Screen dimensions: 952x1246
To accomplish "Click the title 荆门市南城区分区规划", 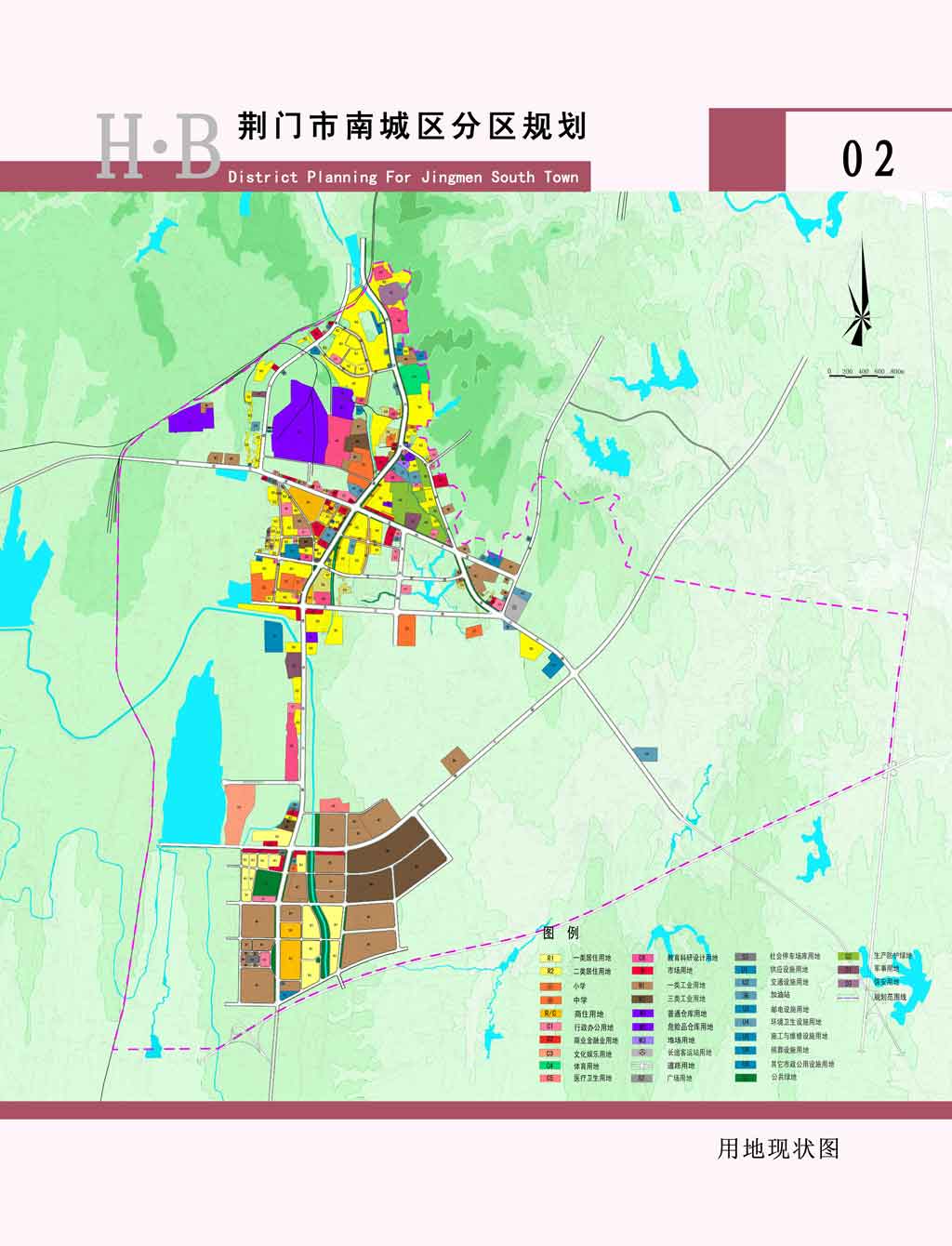I will tap(412, 126).
